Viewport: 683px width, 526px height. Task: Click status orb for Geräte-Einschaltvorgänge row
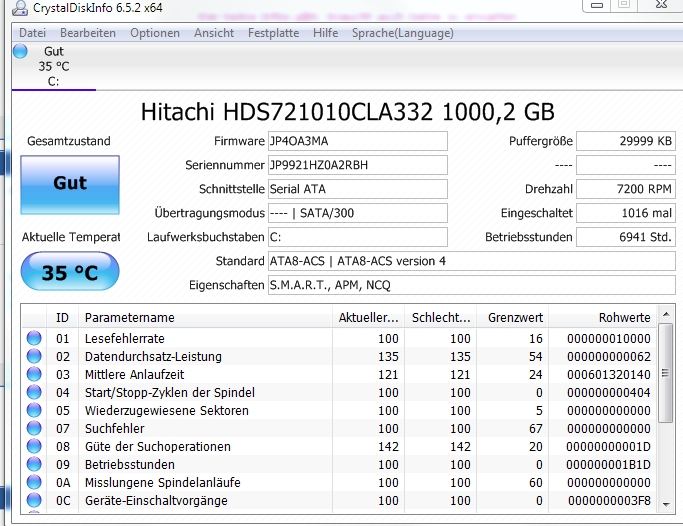[x=34, y=500]
